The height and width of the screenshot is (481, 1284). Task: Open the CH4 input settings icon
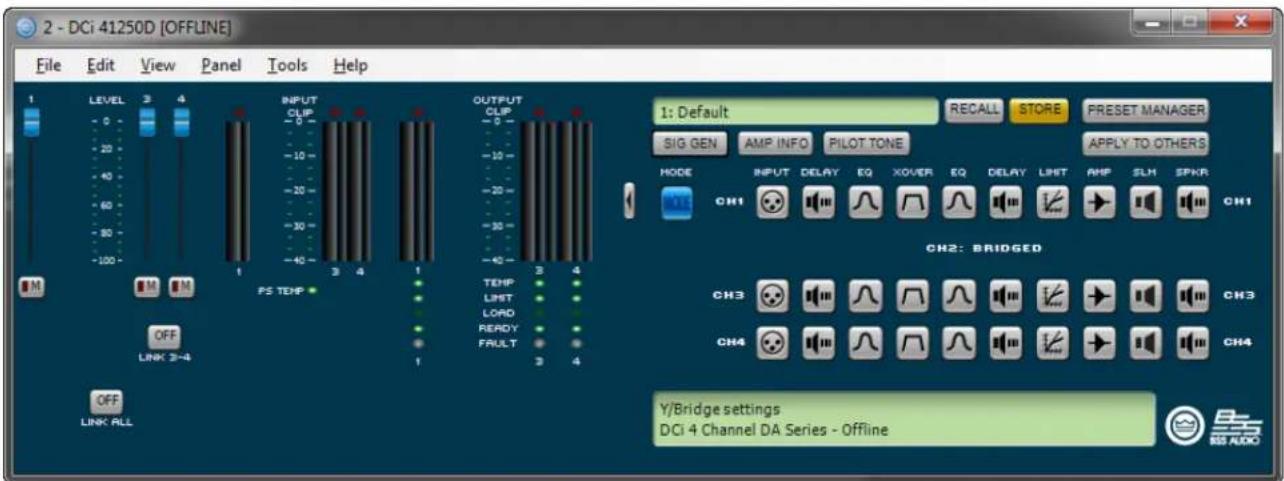point(773,342)
